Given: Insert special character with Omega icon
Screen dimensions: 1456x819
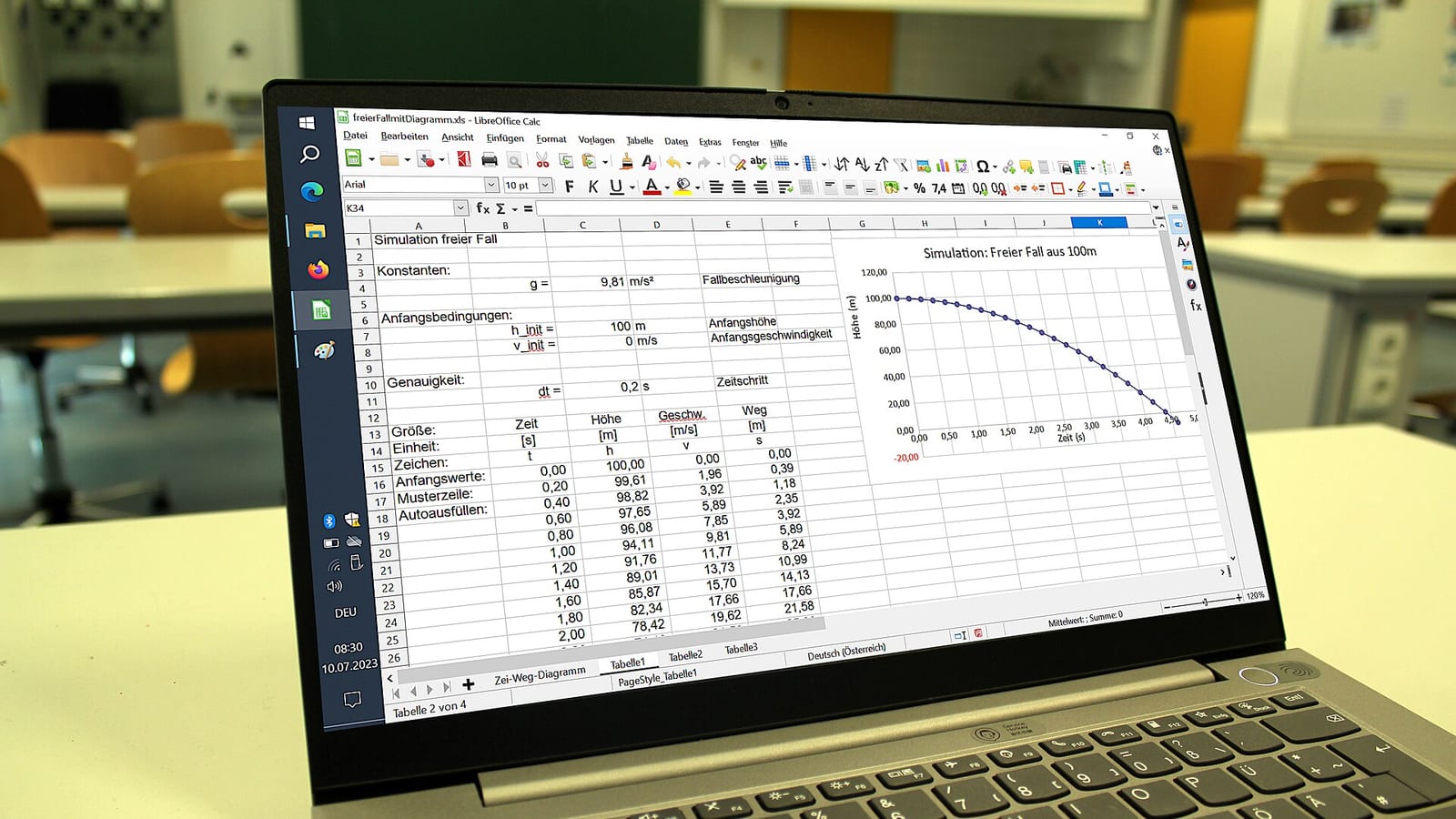Looking at the screenshot, I should pyautogui.click(x=983, y=167).
